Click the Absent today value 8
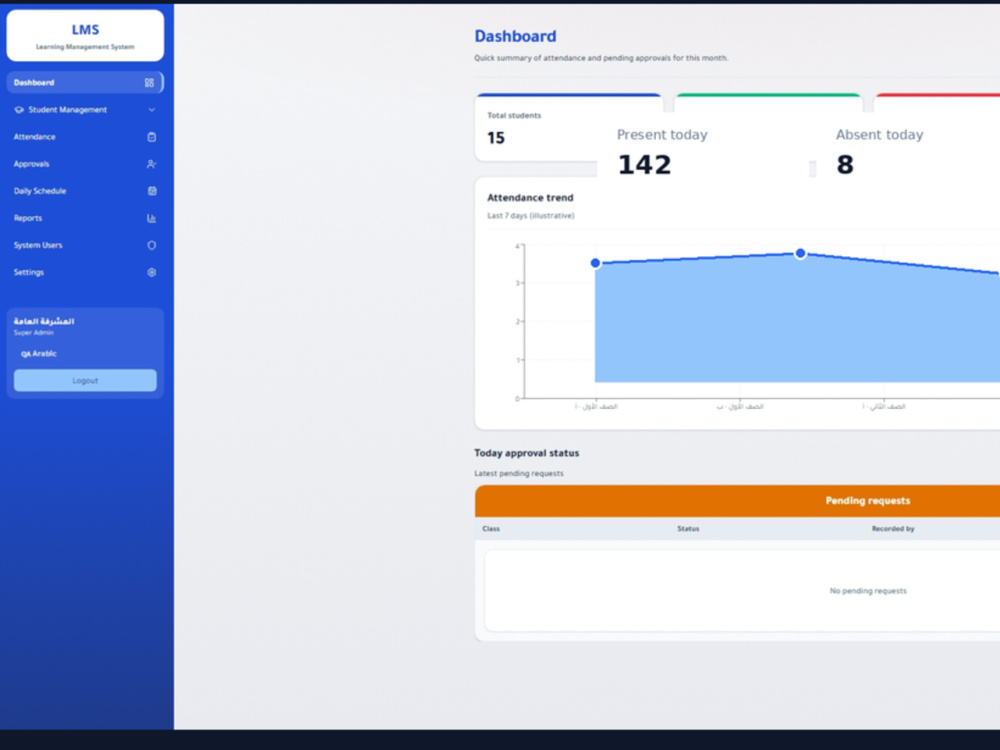Screen dimensions: 1000x750 click(x=844, y=165)
